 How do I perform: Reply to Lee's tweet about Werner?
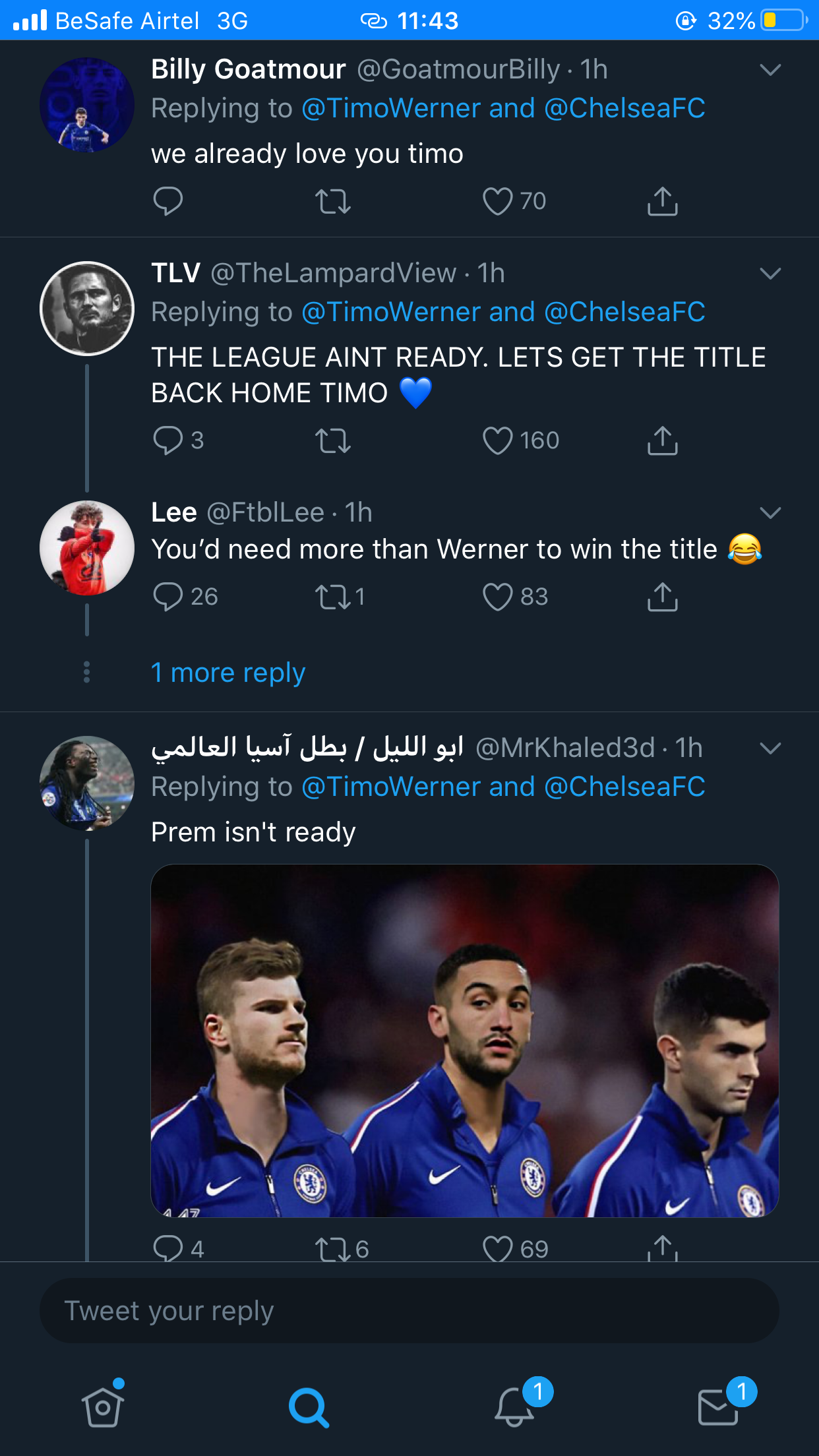coord(168,597)
